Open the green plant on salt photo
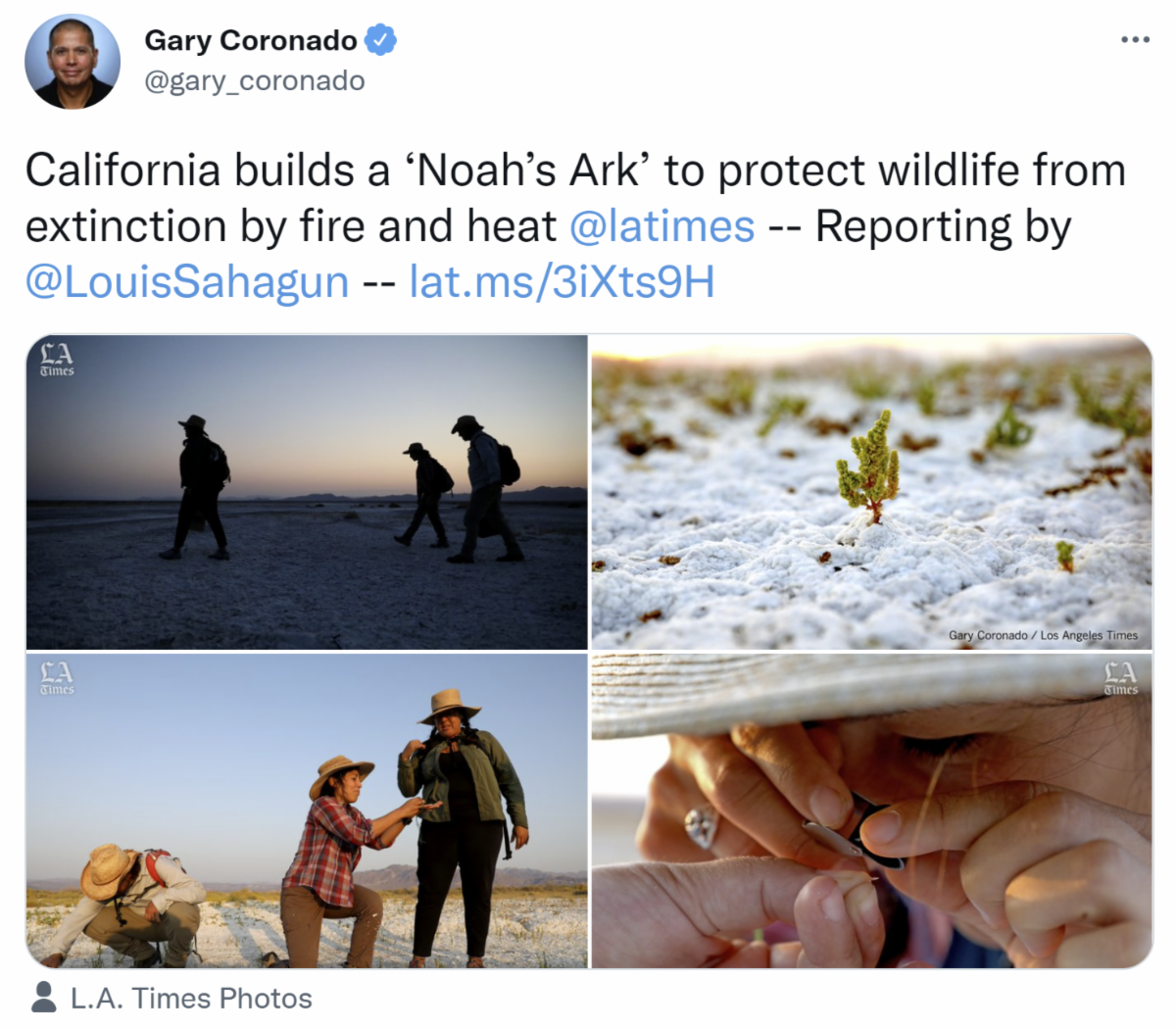 coord(871,492)
